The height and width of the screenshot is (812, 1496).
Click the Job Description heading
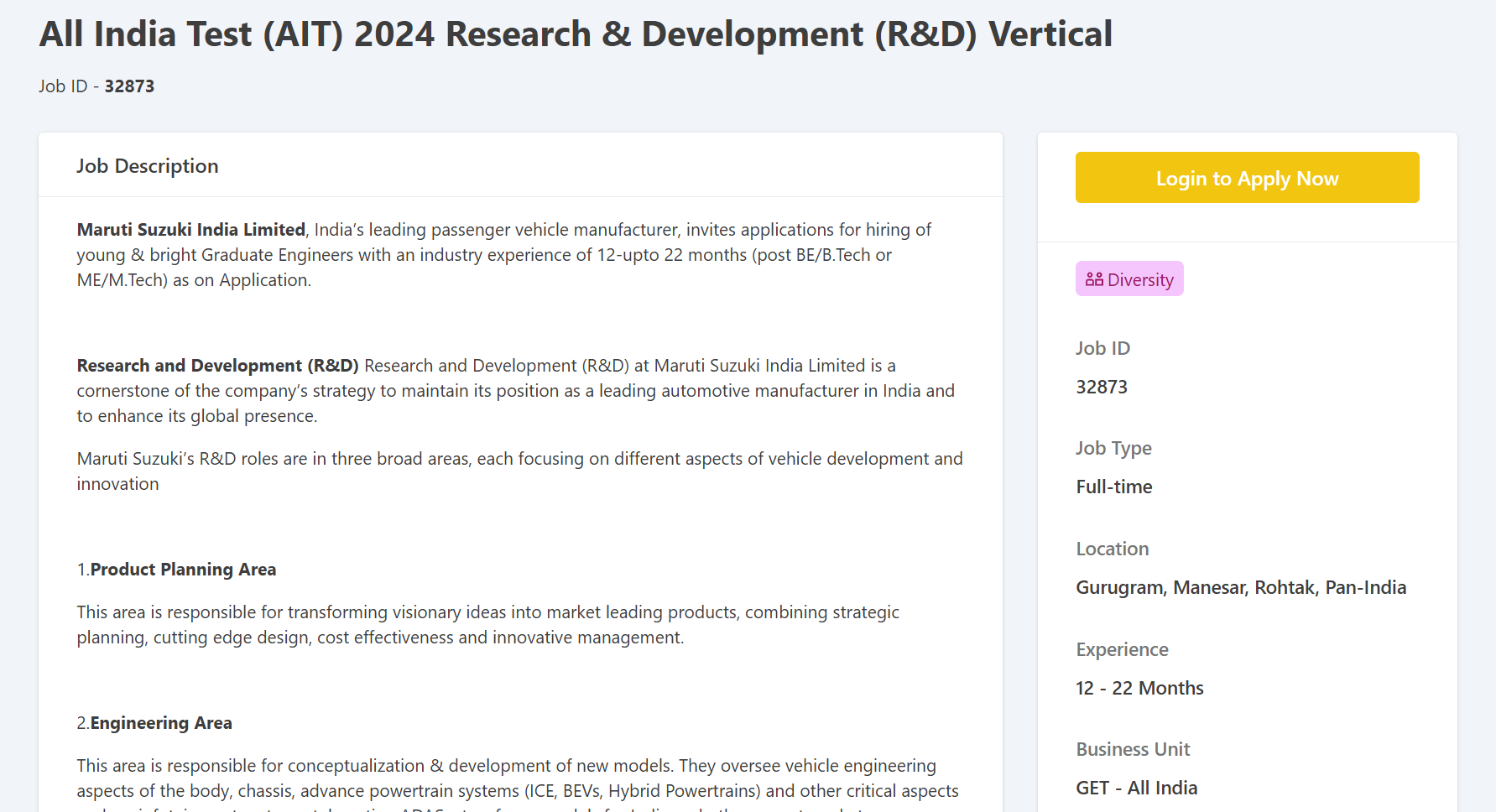pos(148,166)
